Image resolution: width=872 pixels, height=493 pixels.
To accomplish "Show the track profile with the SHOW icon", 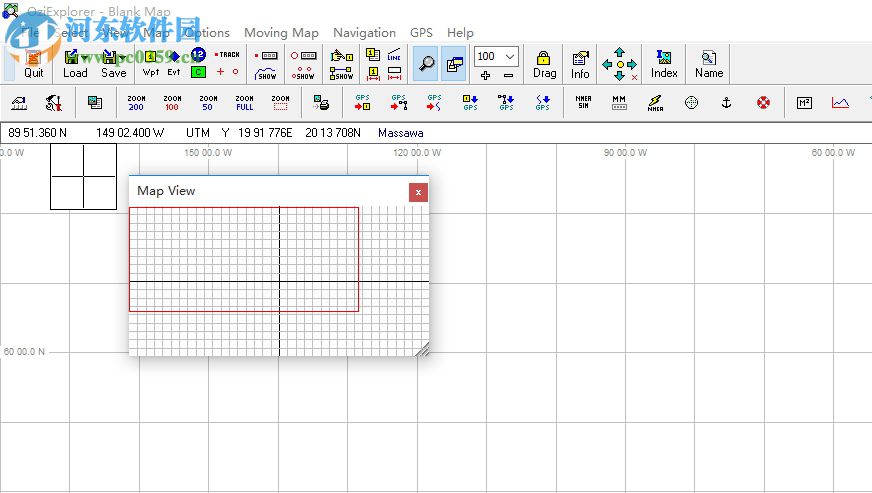I will [265, 73].
